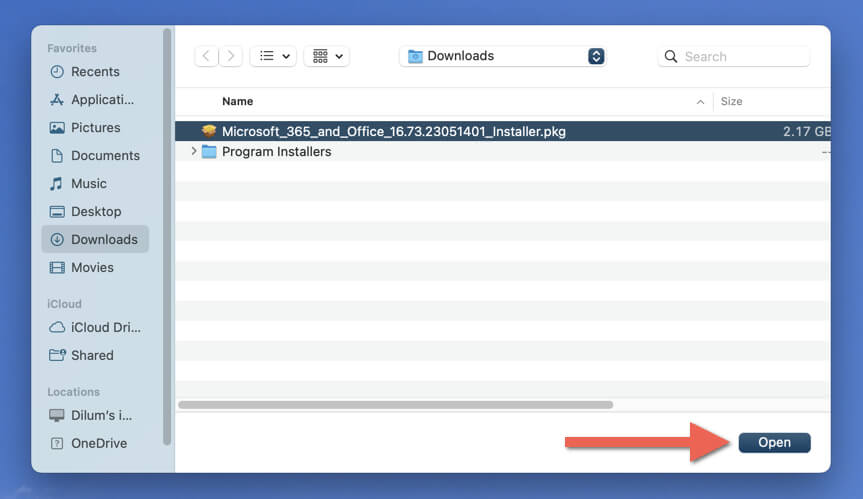Click the 2.17 GB size value
Screen dimensions: 863x499
coord(806,131)
